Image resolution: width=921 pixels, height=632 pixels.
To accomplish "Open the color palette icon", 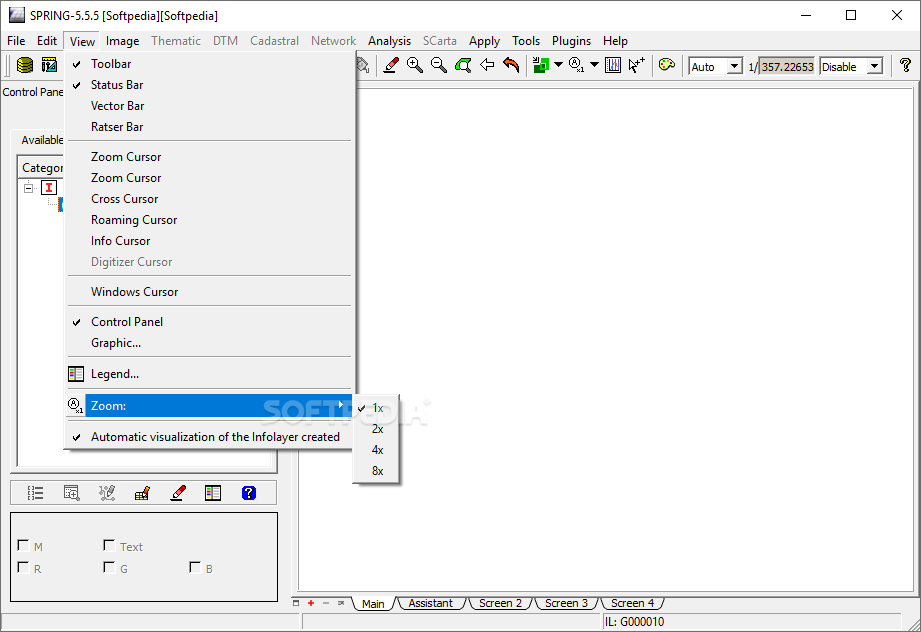I will (x=667, y=65).
